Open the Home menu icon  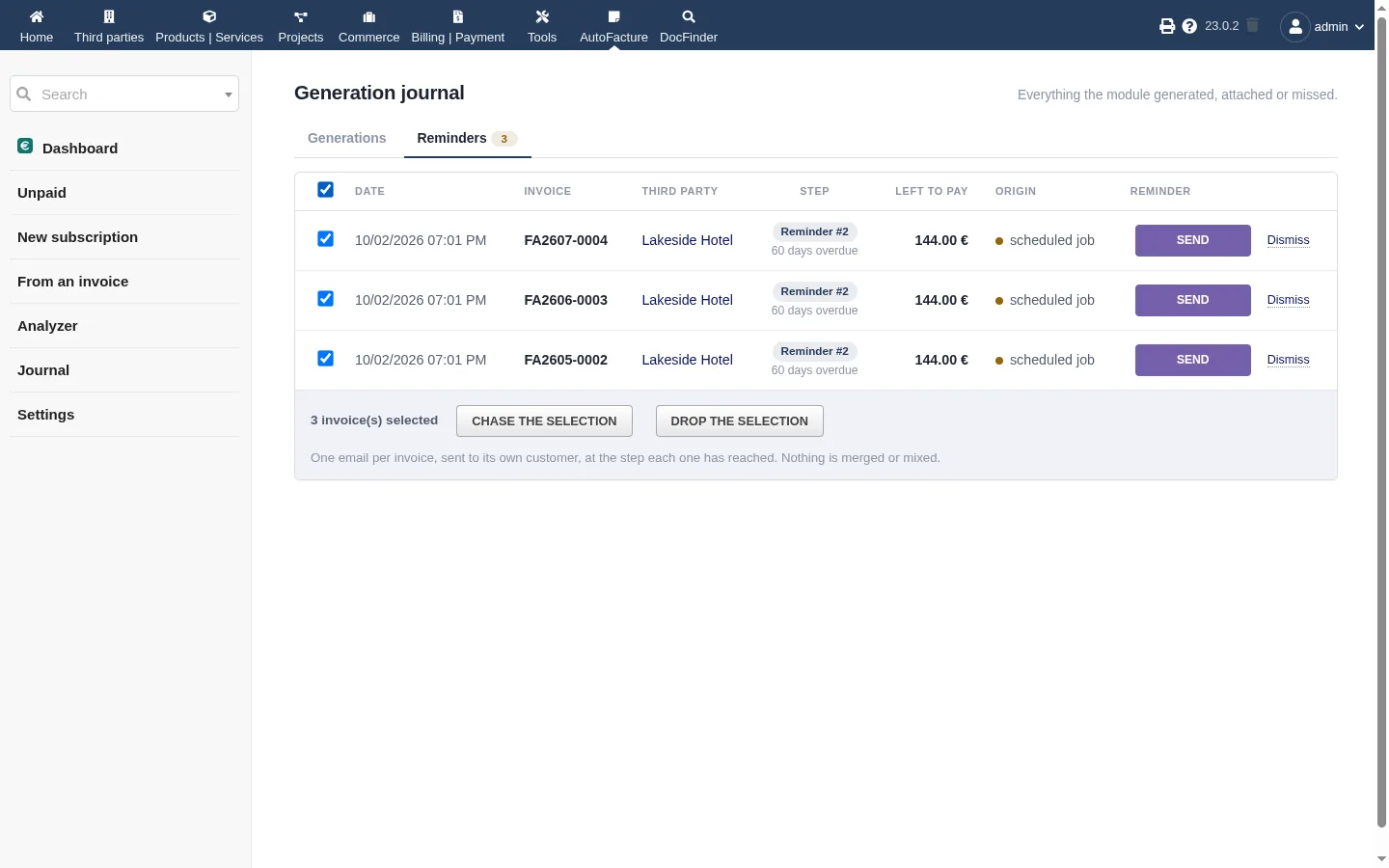coord(37,16)
